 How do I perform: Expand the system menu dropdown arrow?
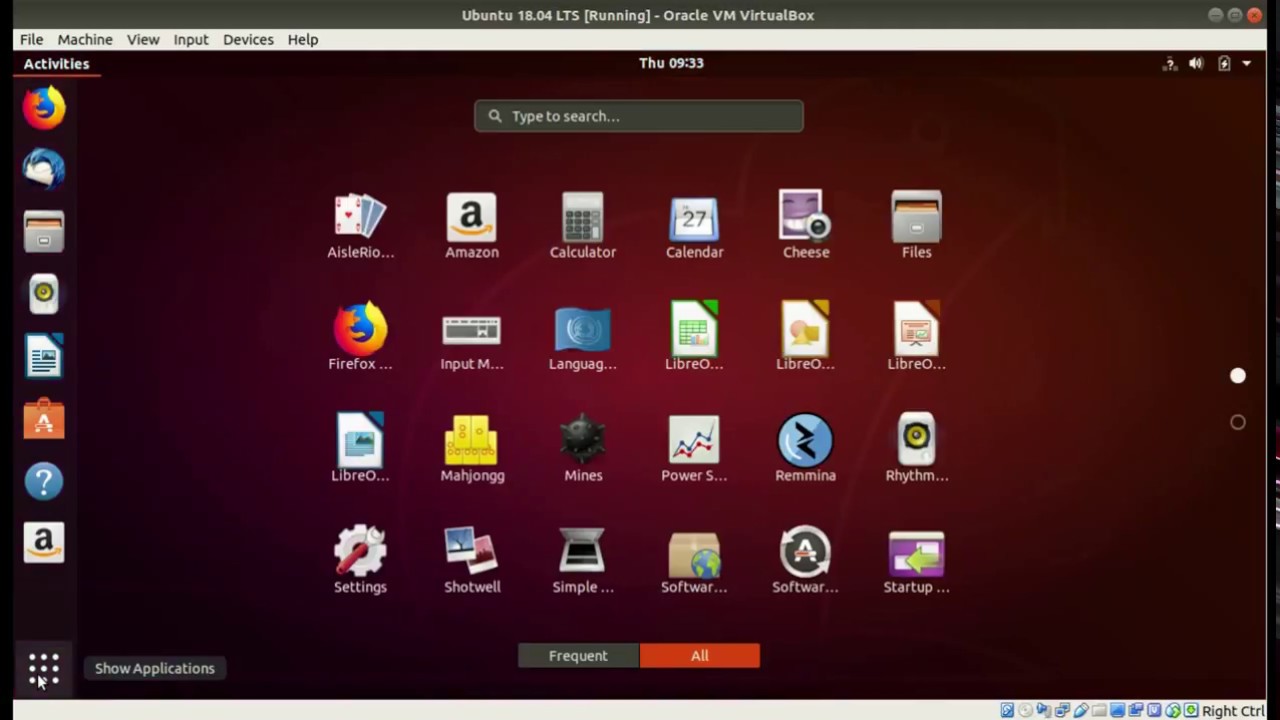(x=1247, y=64)
